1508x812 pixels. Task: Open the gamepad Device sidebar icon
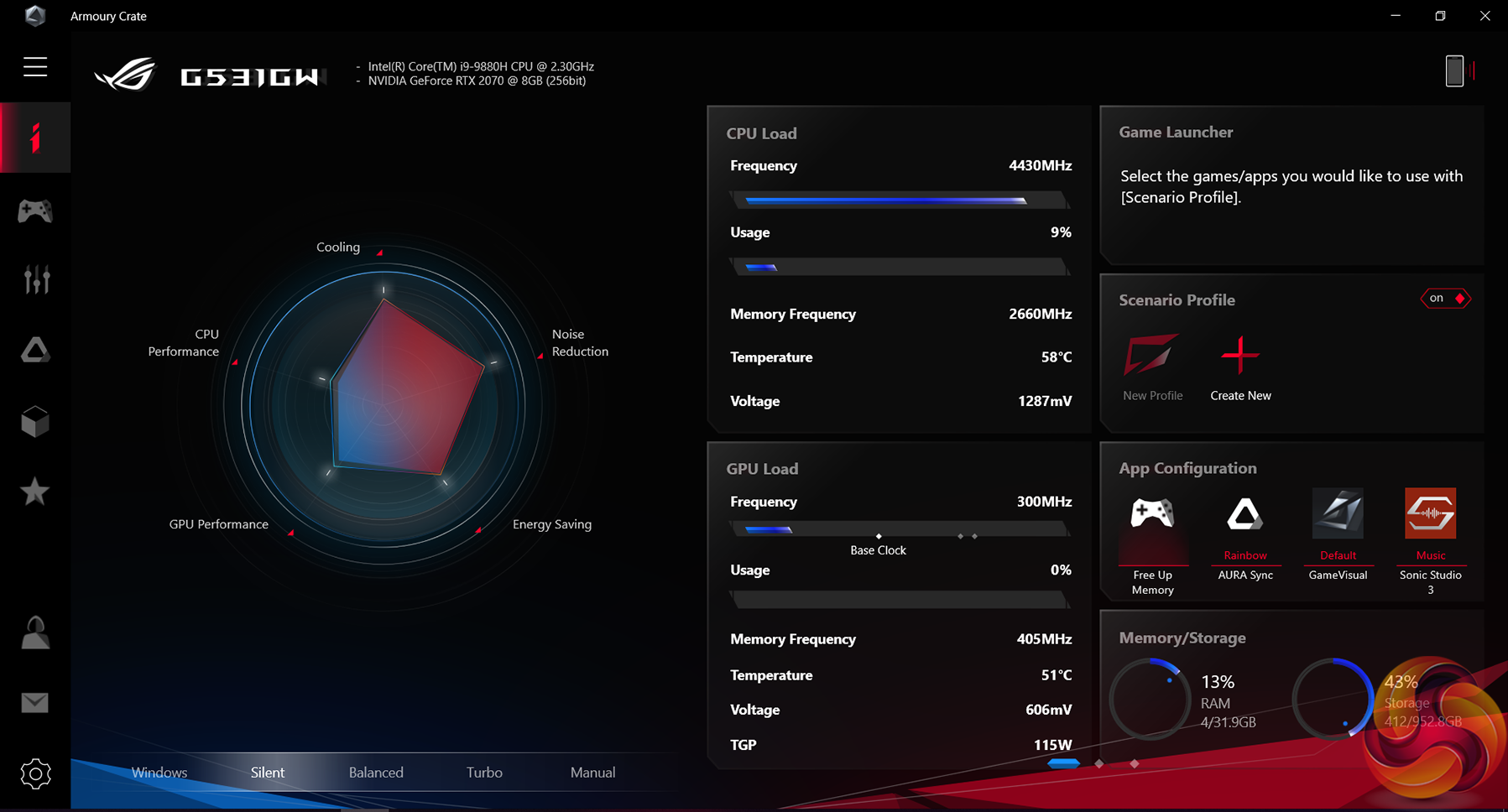pos(35,211)
